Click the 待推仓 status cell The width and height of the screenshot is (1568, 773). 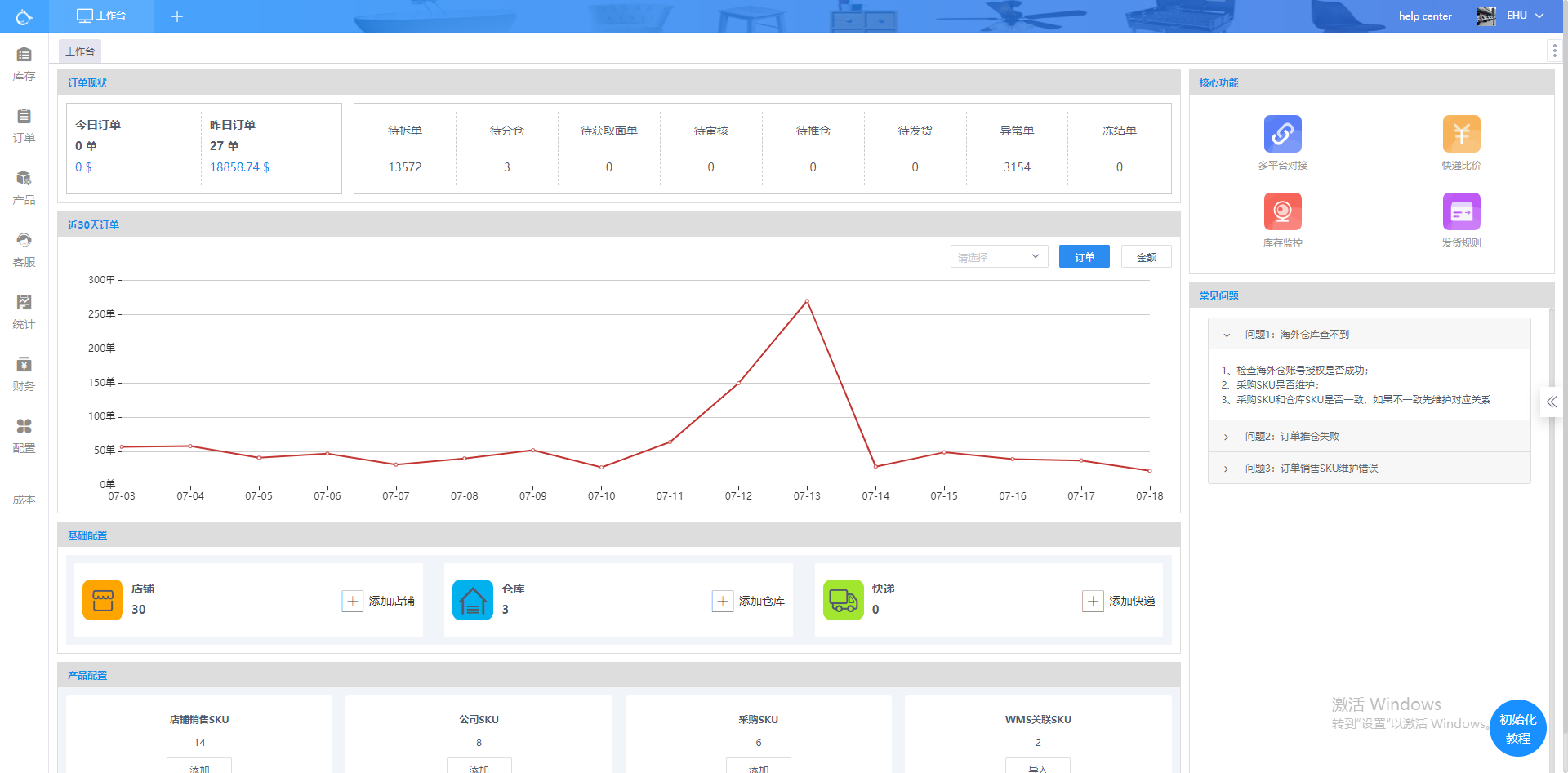click(813, 149)
